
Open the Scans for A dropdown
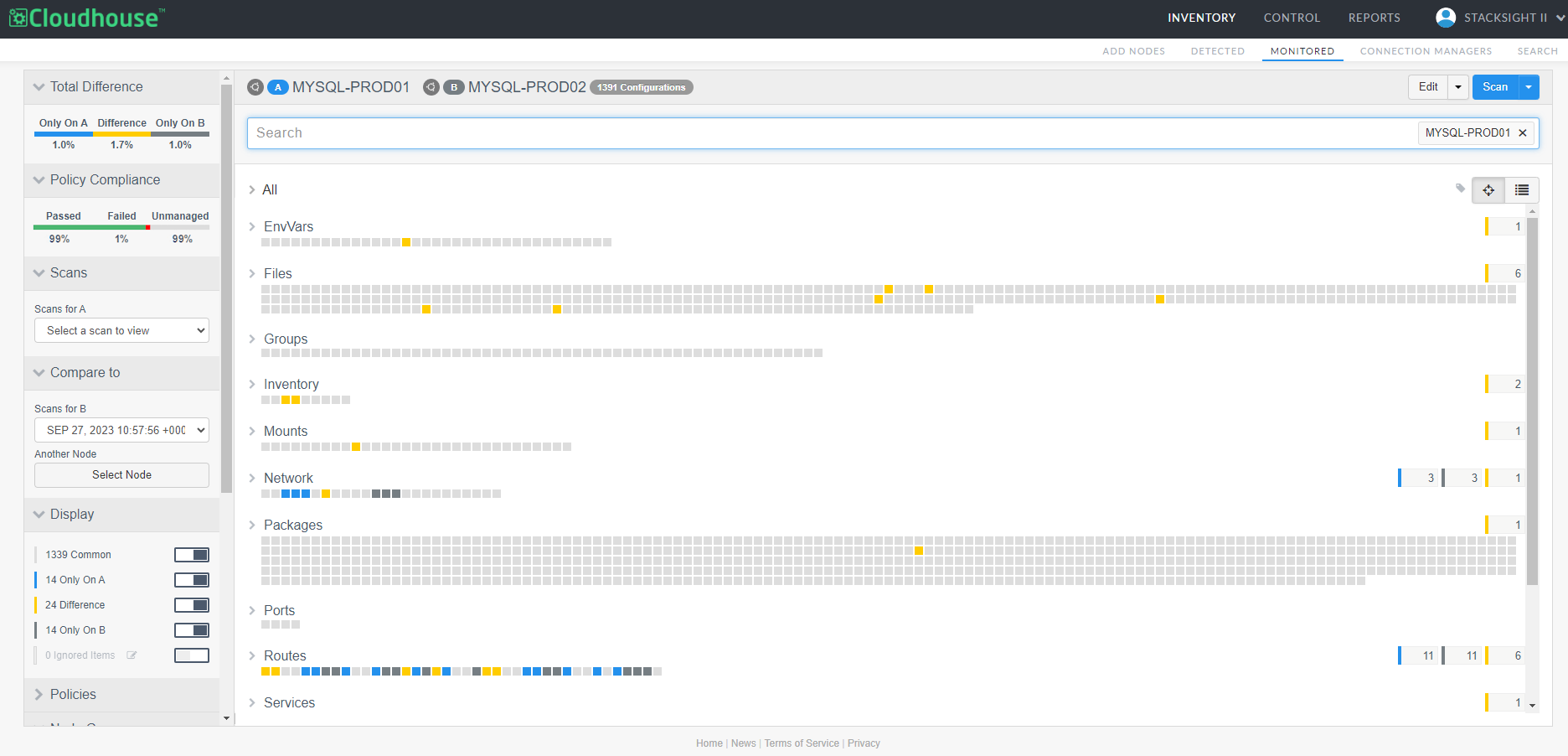click(x=121, y=330)
